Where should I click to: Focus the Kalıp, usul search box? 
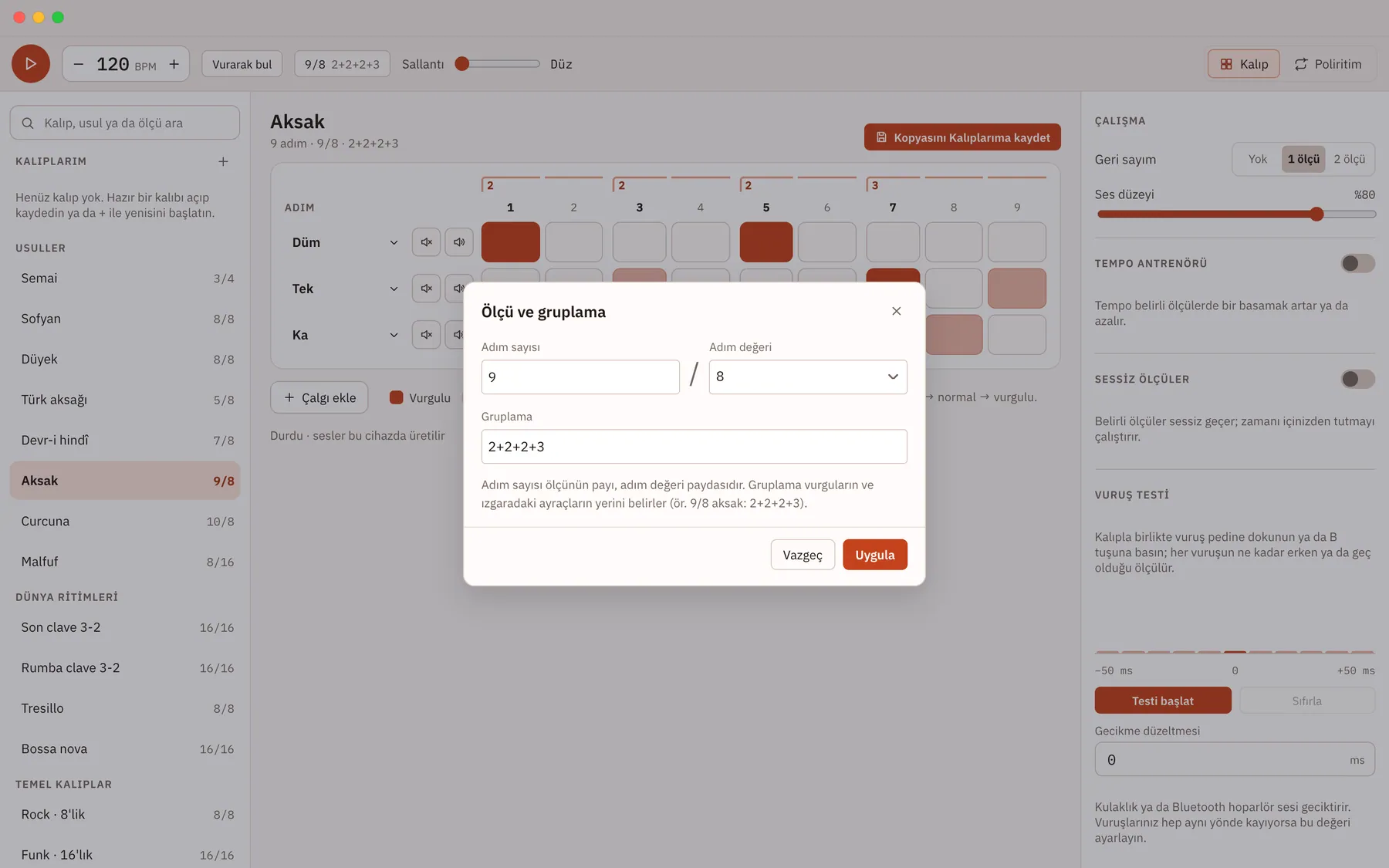(125, 123)
